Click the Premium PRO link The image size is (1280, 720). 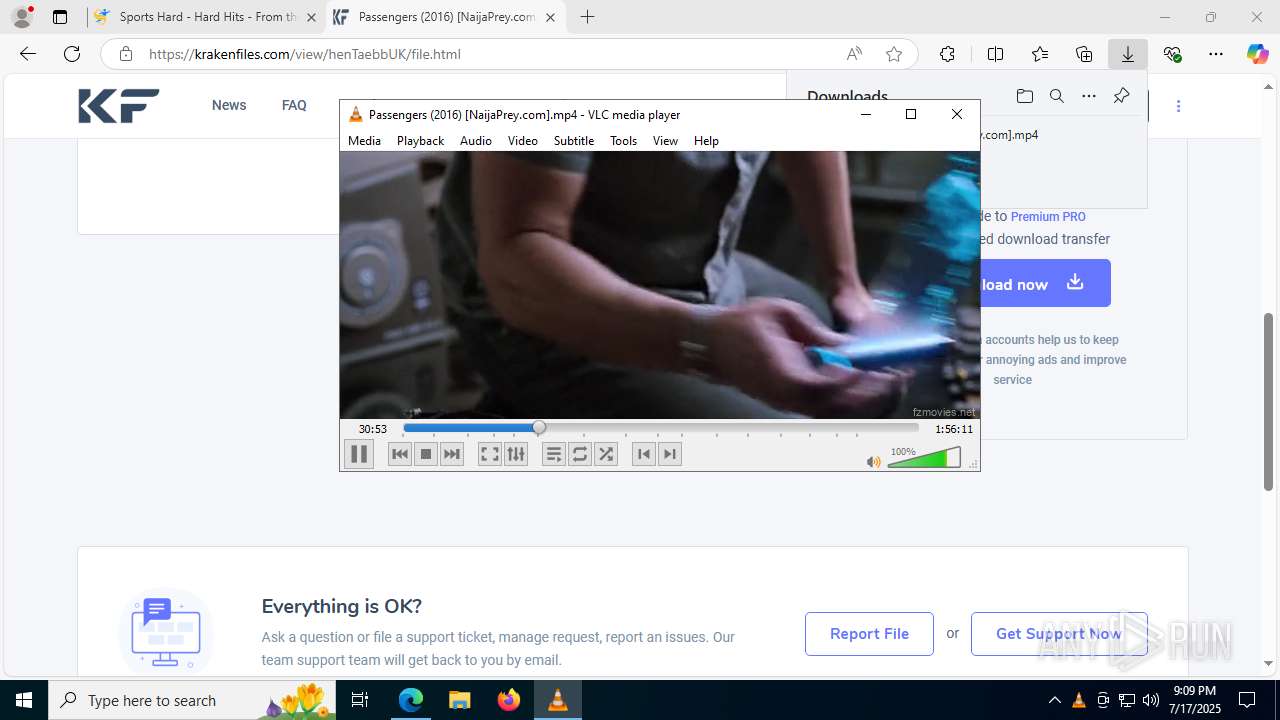click(1048, 216)
